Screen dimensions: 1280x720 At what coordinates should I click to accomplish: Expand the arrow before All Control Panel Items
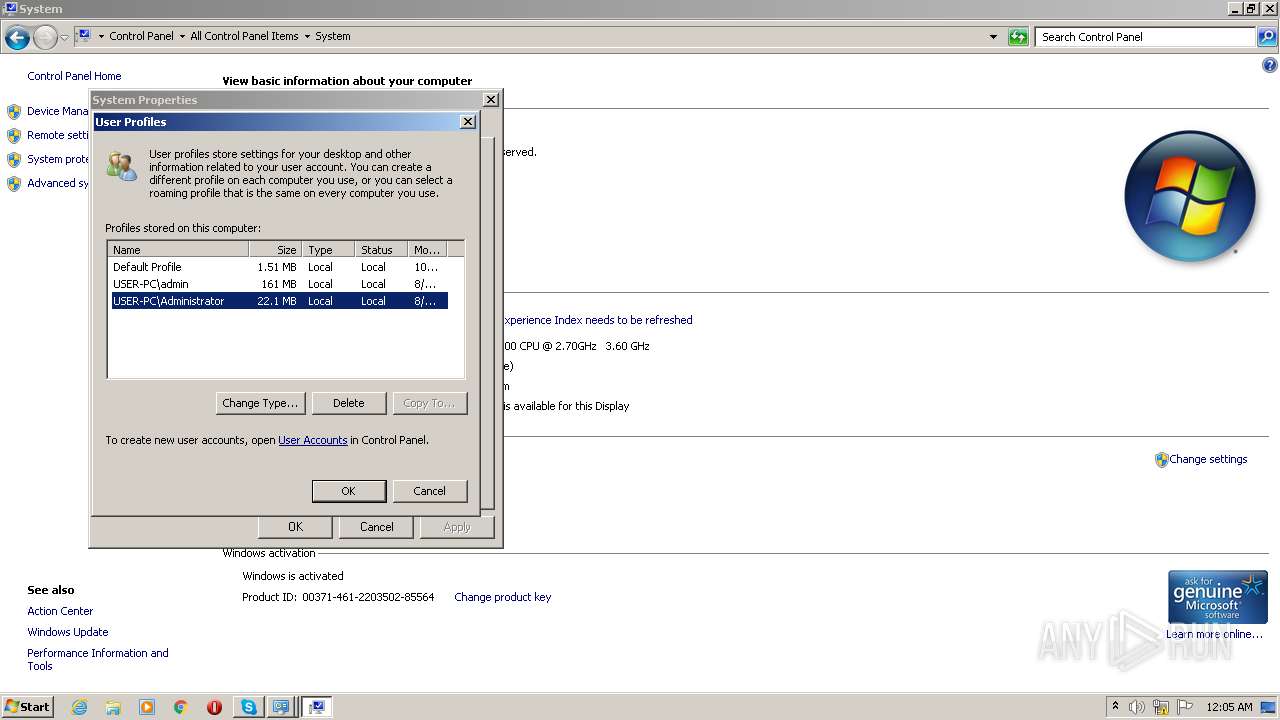[x=182, y=36]
